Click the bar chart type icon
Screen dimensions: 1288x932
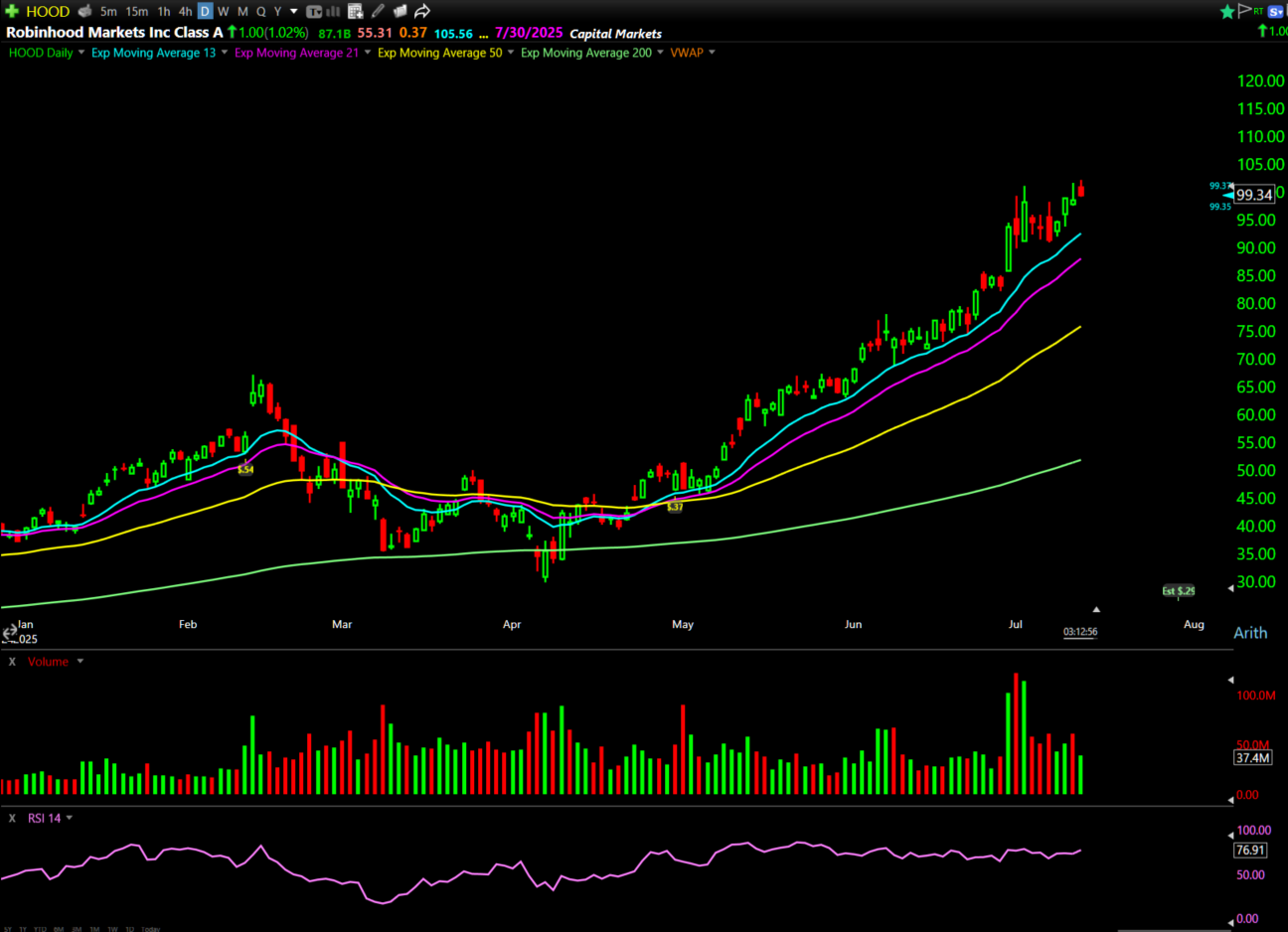click(333, 11)
